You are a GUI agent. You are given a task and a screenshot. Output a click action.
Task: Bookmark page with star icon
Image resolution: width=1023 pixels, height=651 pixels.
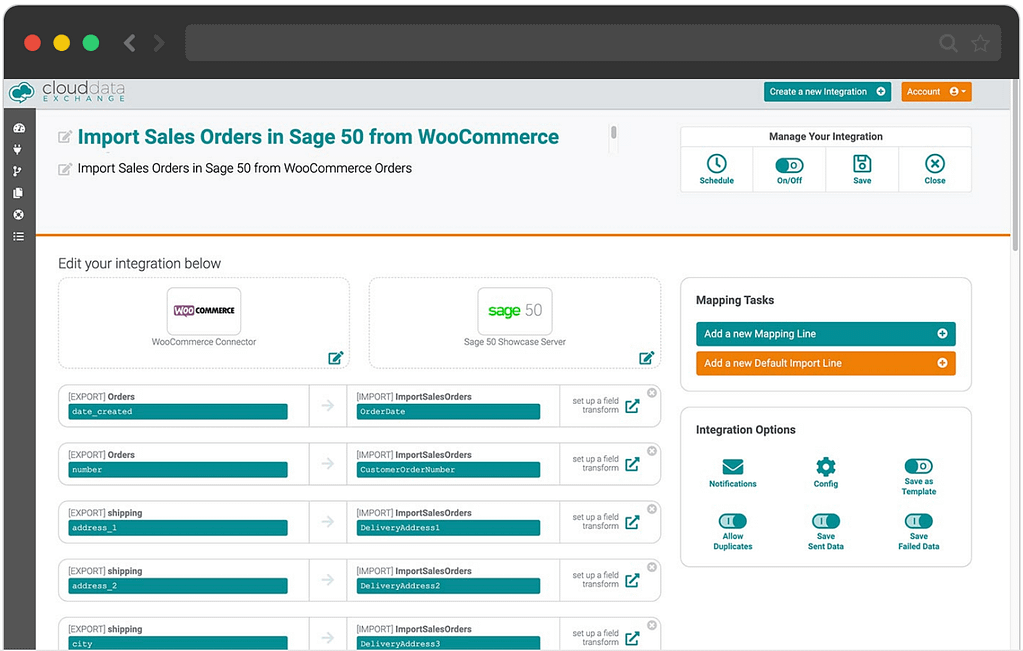coord(980,43)
